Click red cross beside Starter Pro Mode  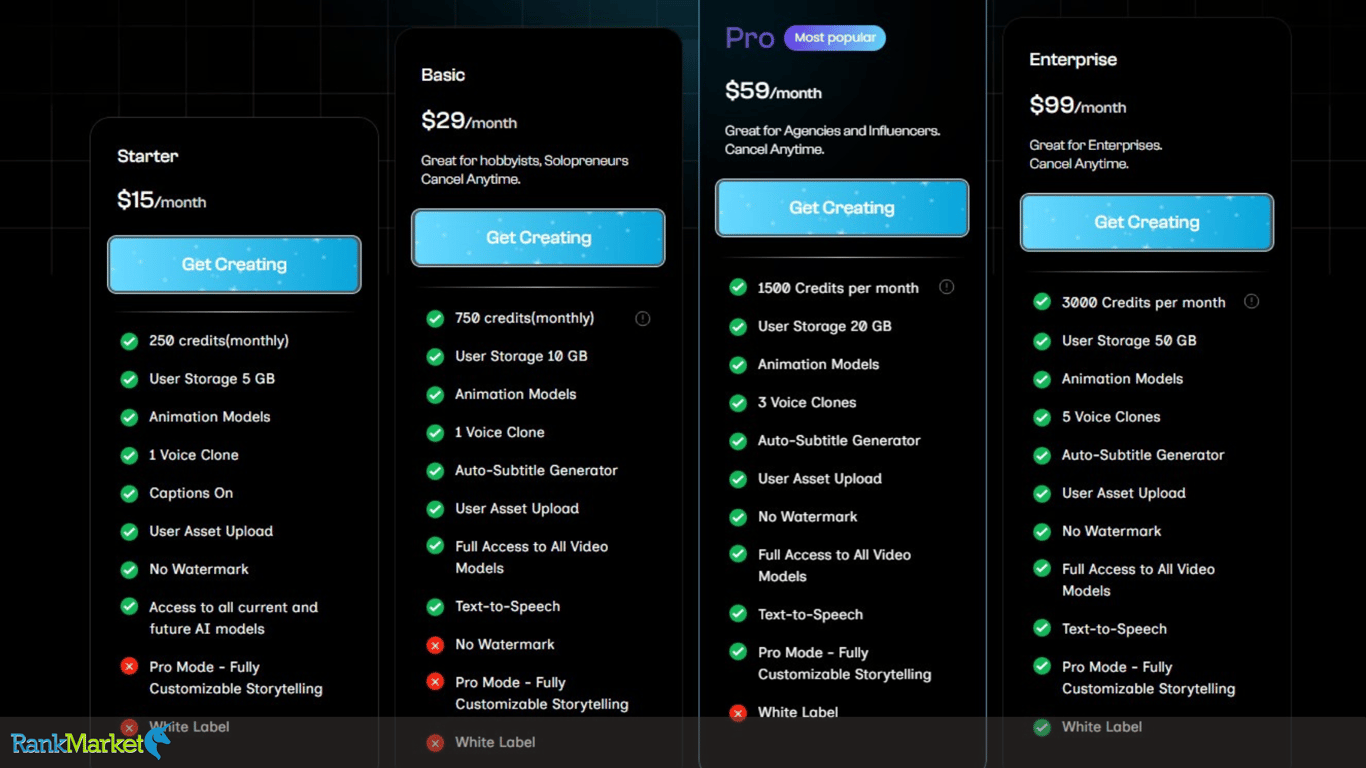[x=129, y=666]
